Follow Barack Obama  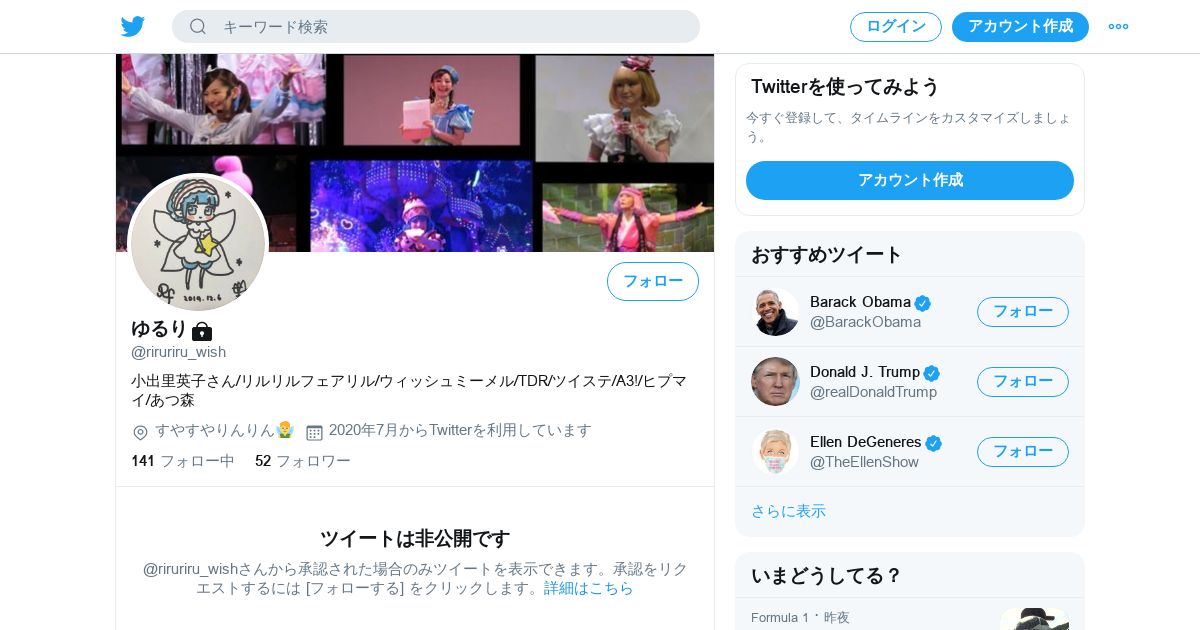[1023, 312]
